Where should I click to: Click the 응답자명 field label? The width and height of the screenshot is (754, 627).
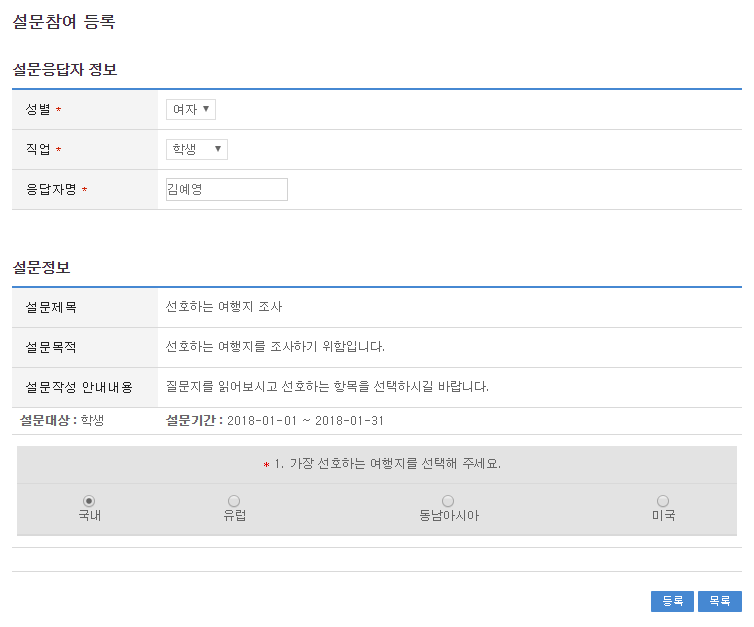(51, 190)
